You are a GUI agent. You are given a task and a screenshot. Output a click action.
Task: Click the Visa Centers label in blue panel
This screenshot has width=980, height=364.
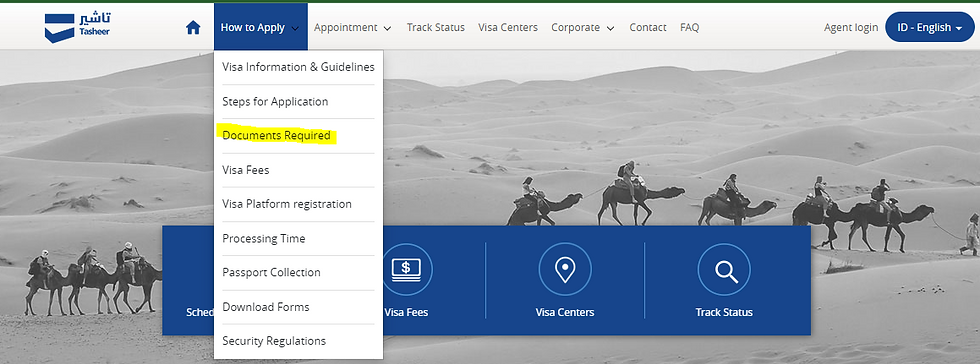(565, 312)
